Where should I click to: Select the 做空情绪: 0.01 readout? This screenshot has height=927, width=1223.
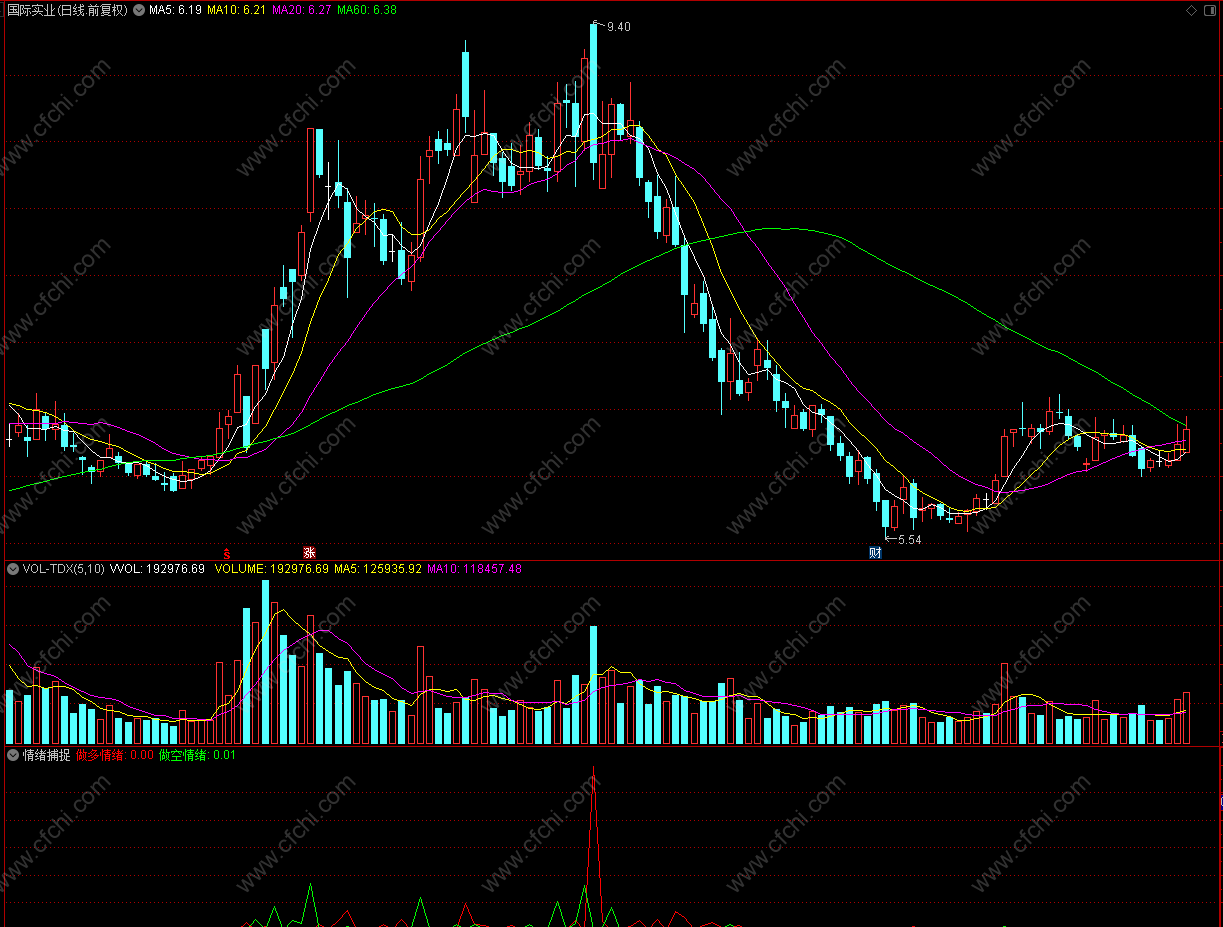coord(197,755)
